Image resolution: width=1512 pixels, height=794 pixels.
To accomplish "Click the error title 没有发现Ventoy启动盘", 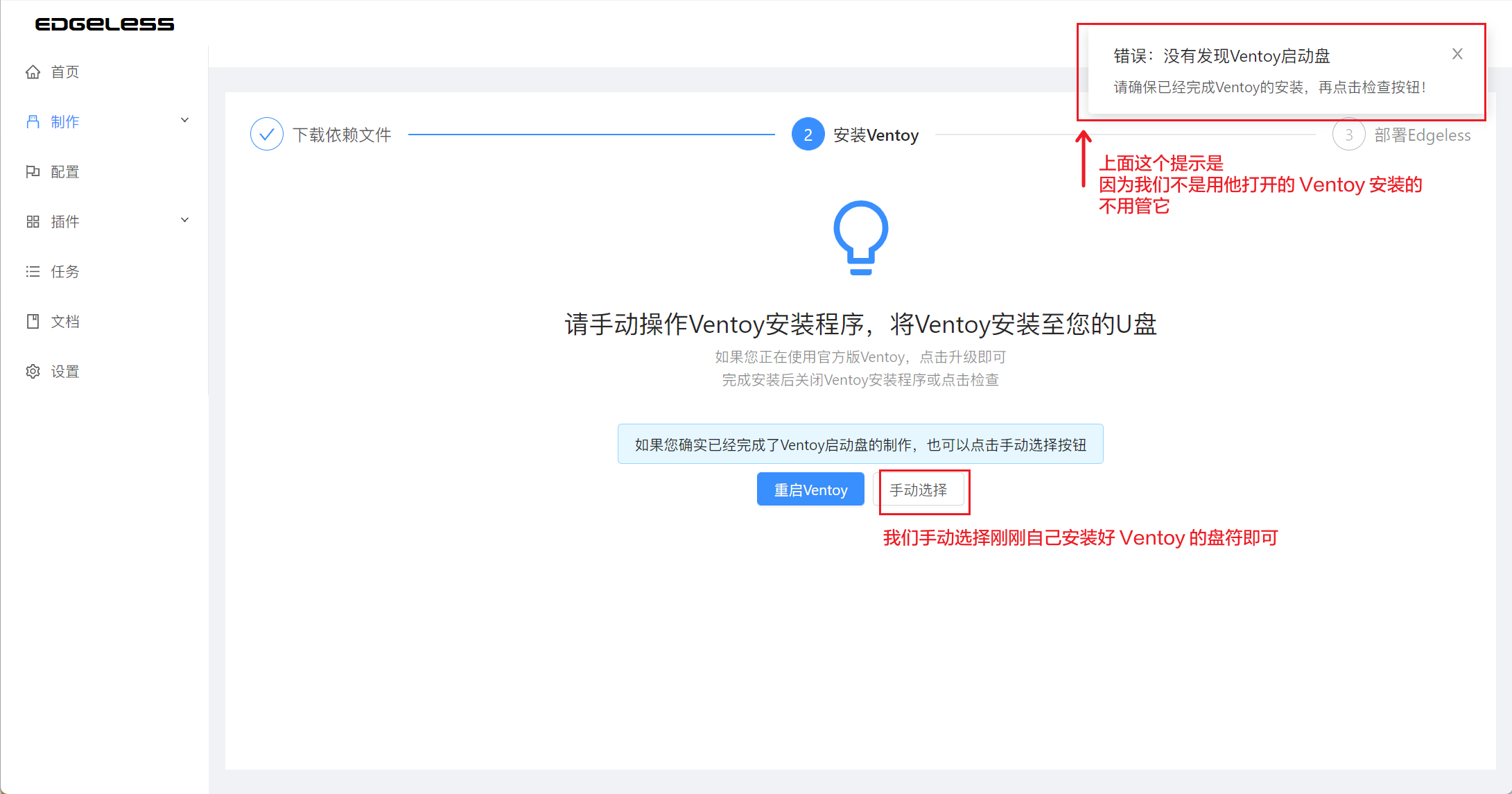I will click(x=1222, y=56).
